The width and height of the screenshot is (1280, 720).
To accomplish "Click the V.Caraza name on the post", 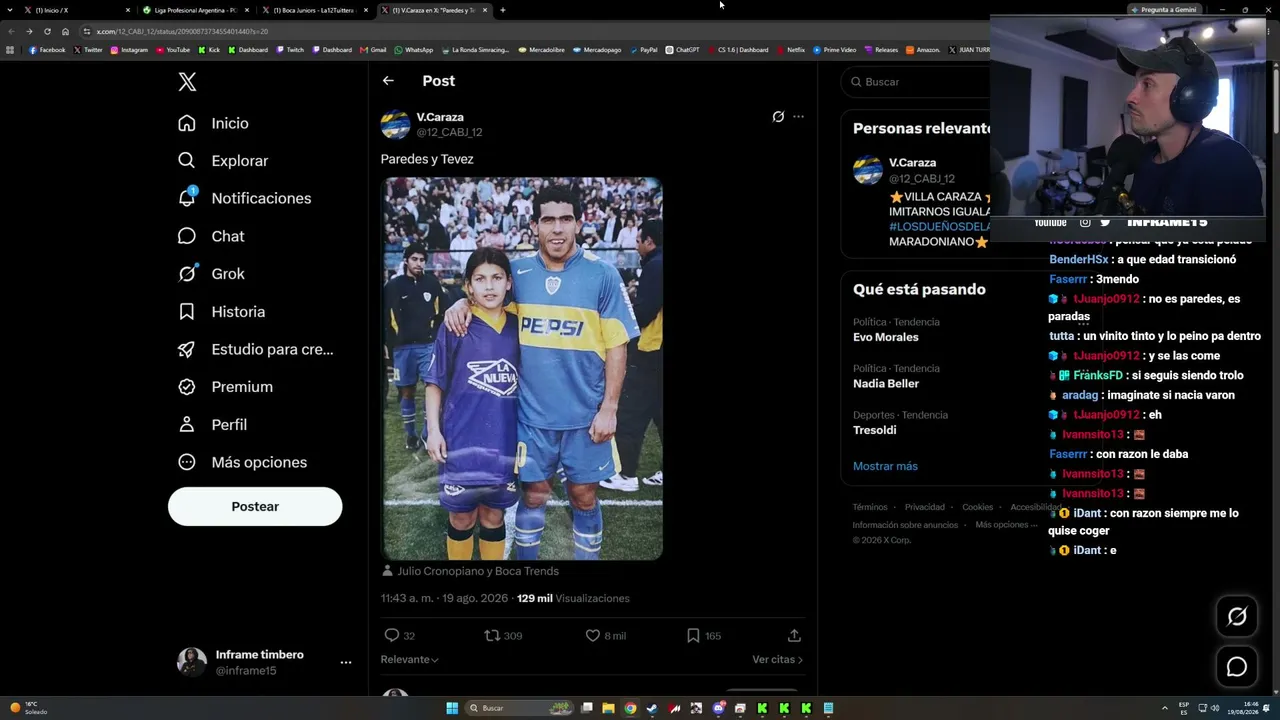I will pyautogui.click(x=440, y=117).
